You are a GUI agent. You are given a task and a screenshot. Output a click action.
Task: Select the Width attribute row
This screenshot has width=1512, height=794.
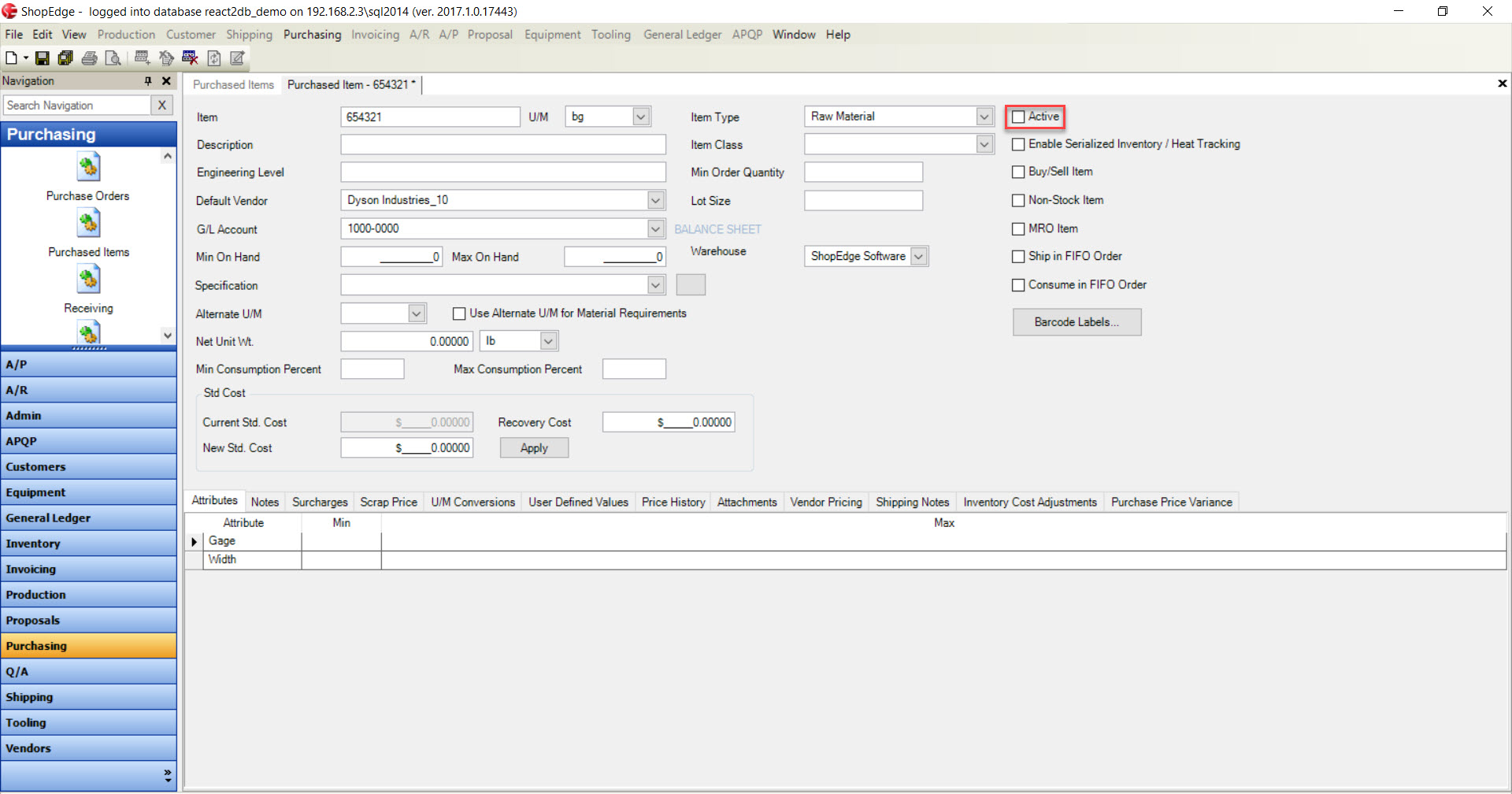click(846, 559)
